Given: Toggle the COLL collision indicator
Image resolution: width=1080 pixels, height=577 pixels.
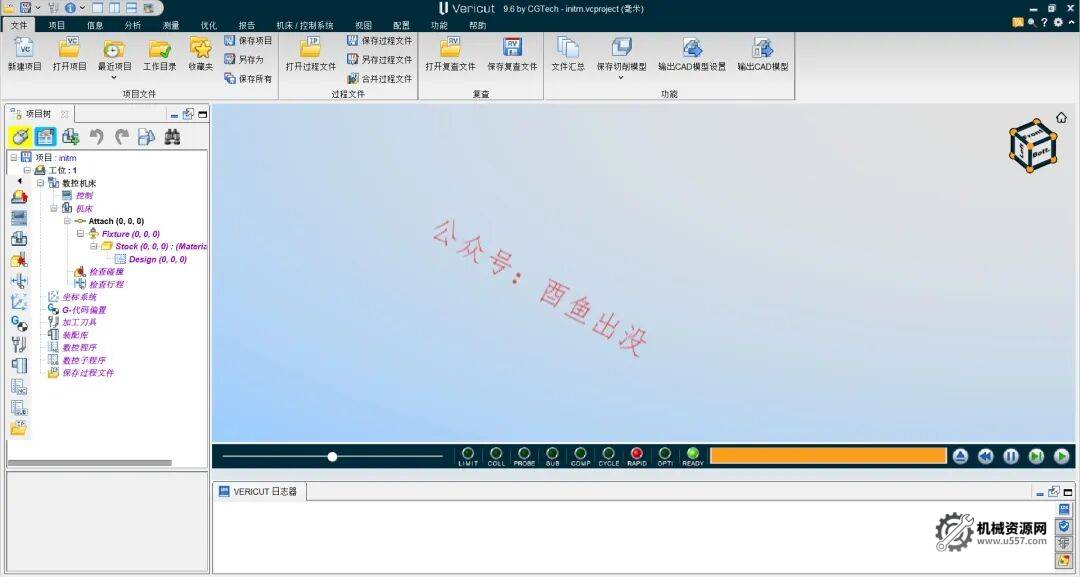Looking at the screenshot, I should click(495, 452).
